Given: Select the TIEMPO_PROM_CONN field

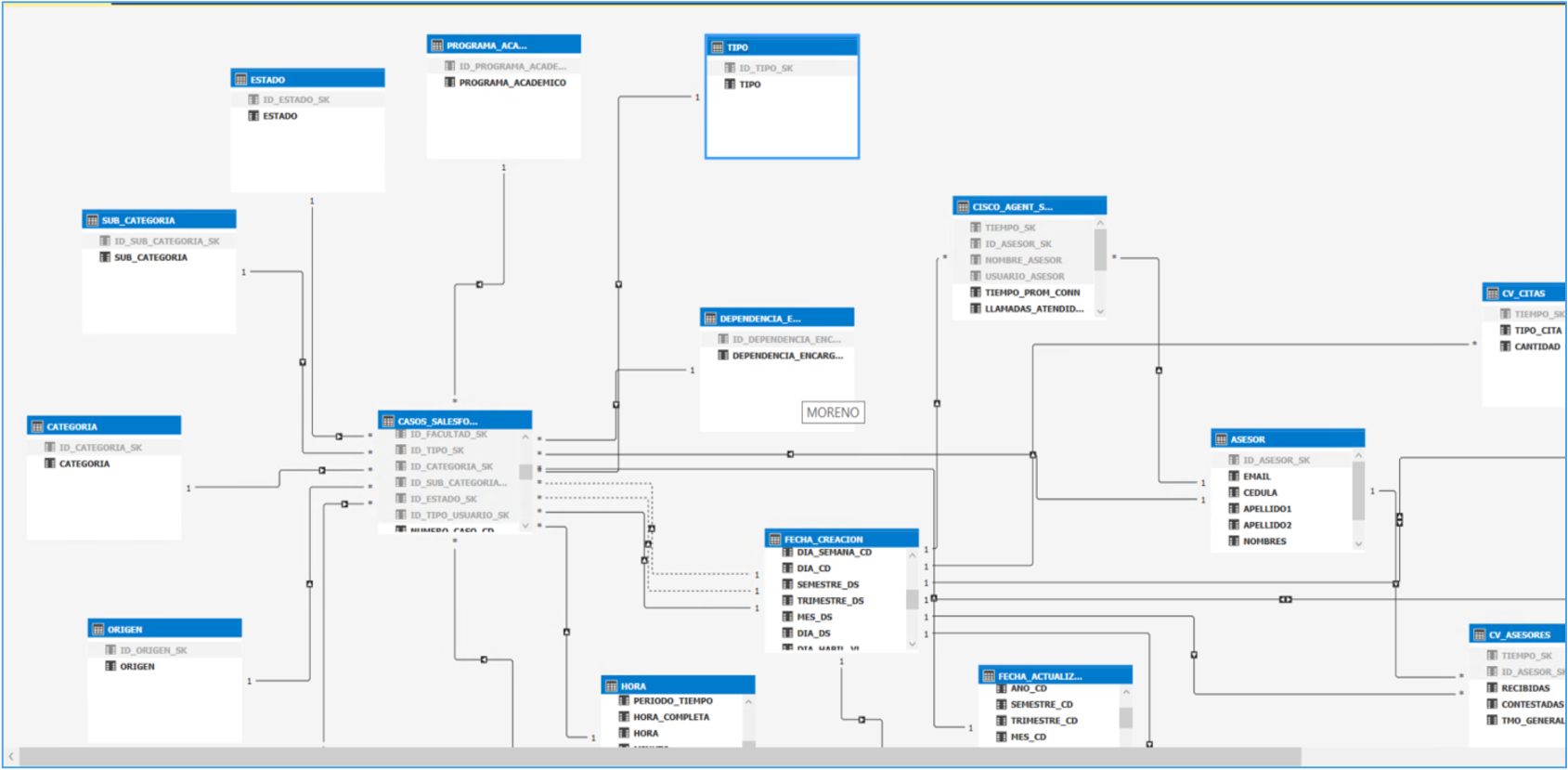Looking at the screenshot, I should [x=1031, y=293].
